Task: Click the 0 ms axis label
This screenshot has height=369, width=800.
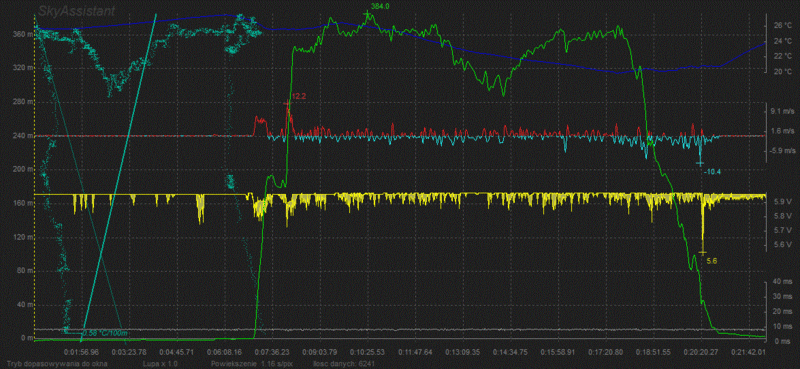Action: tap(784, 341)
